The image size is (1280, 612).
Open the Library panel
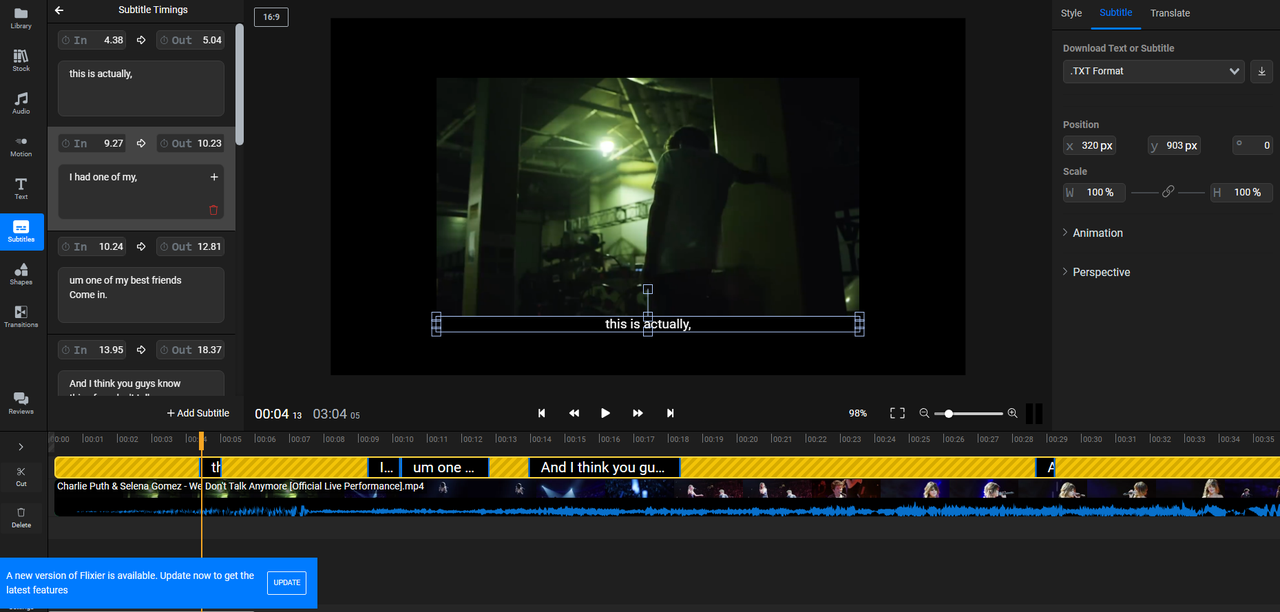[21, 18]
